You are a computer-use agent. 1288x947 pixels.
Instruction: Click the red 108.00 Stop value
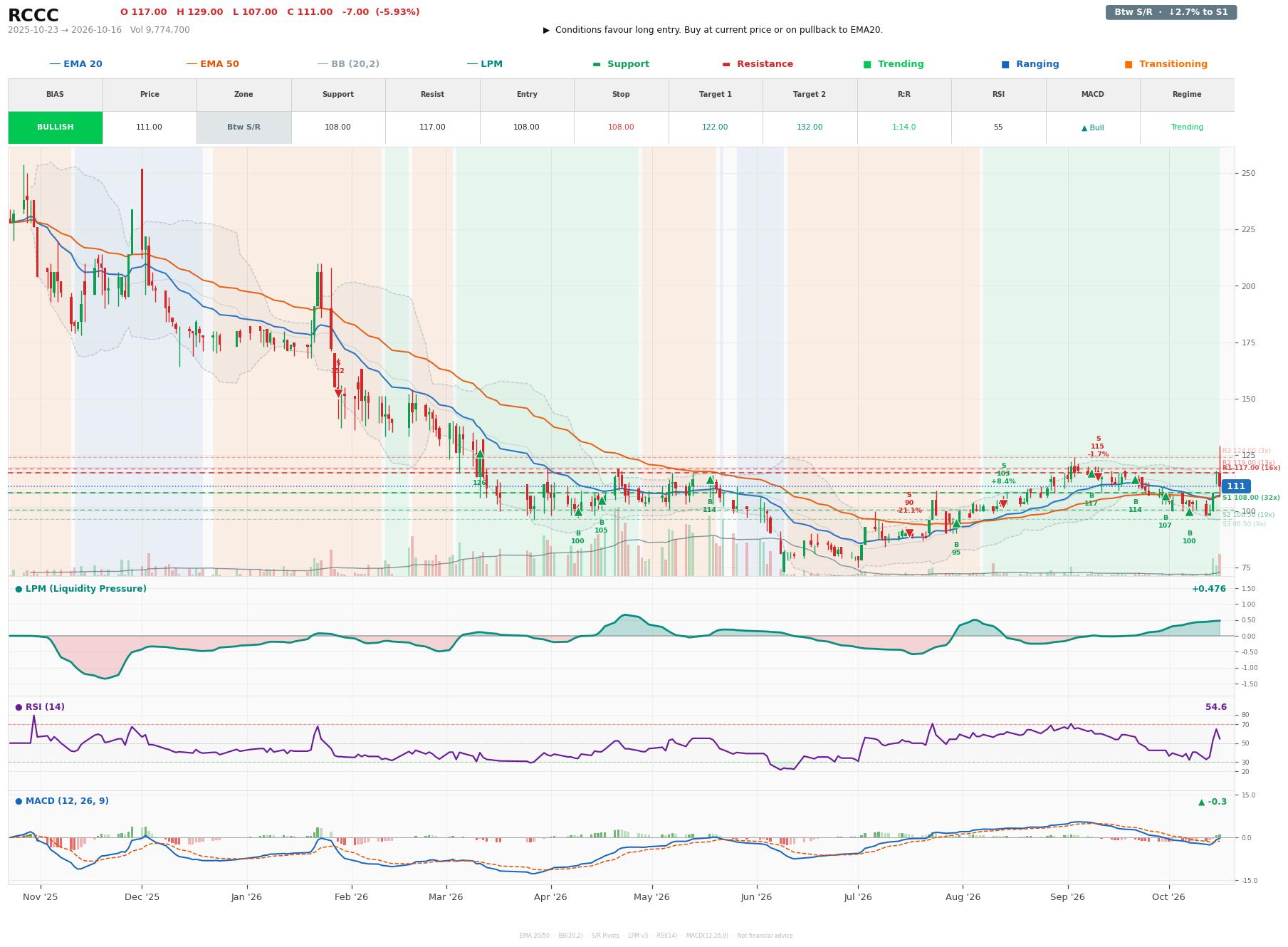[621, 127]
